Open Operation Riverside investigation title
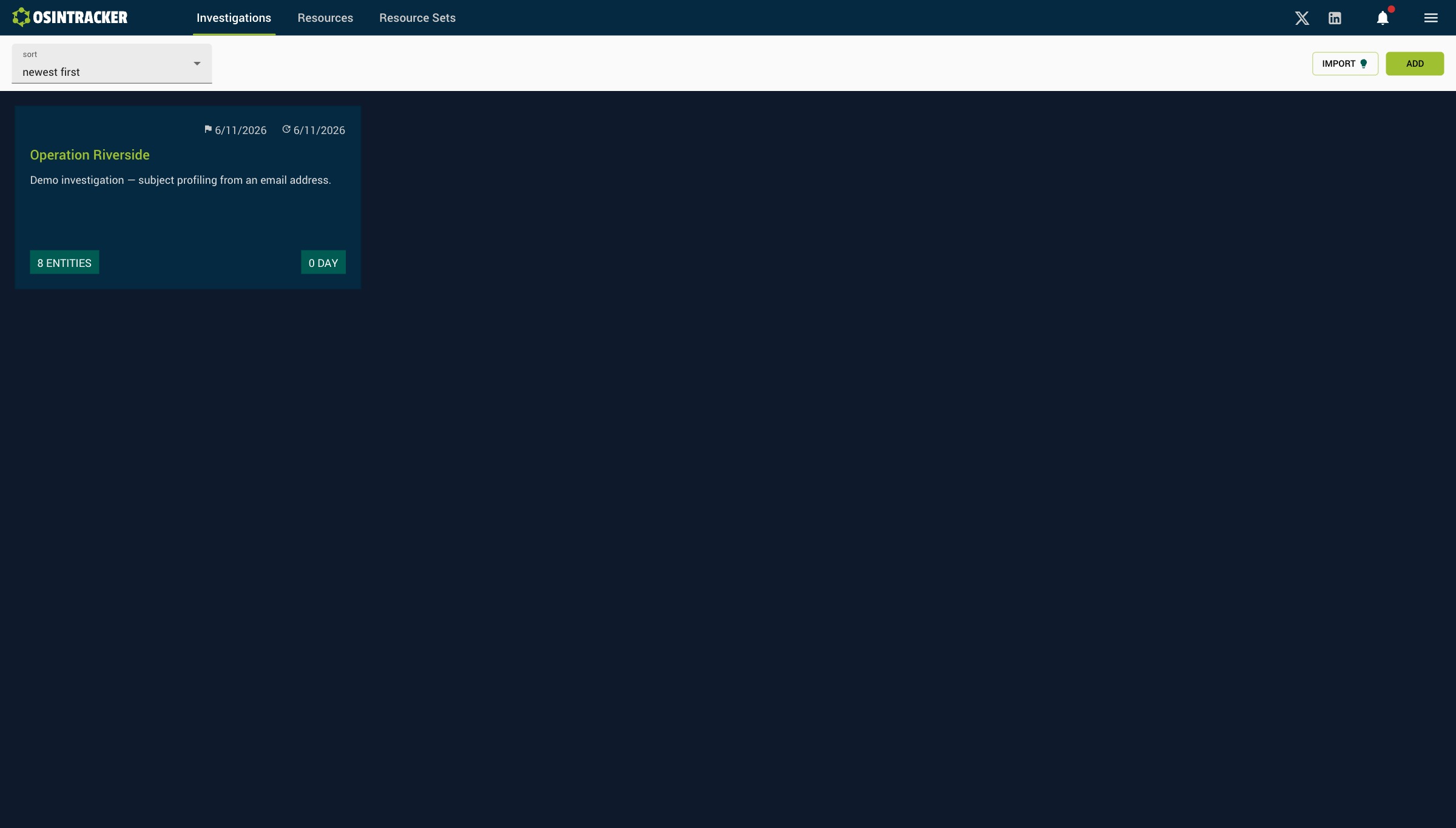The height and width of the screenshot is (828, 1456). 90,155
